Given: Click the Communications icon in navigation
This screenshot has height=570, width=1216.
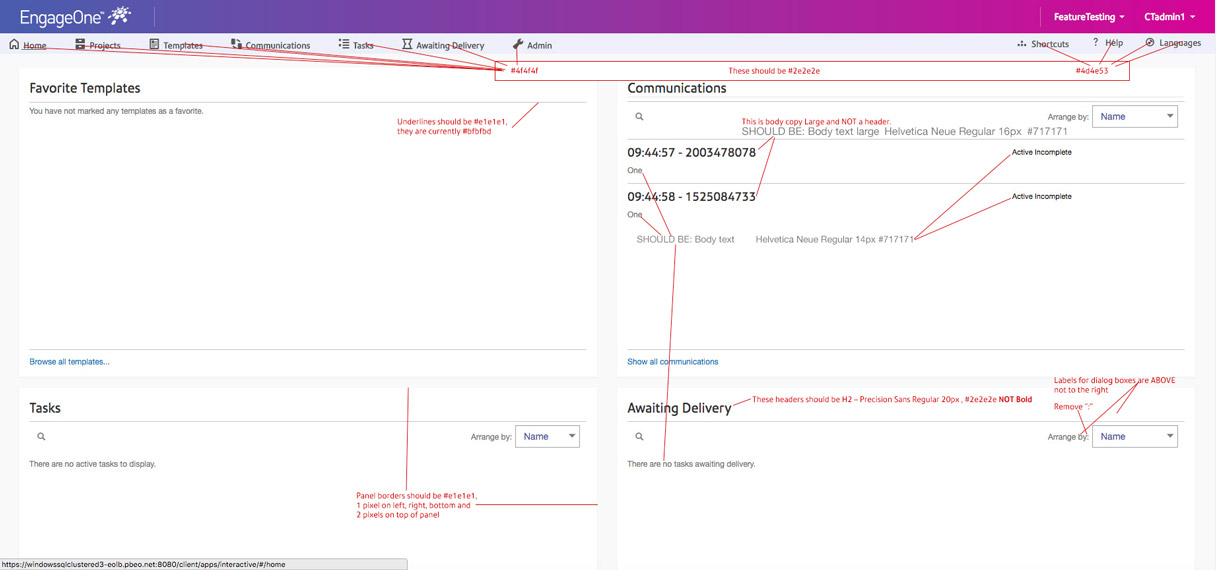Looking at the screenshot, I should click(x=236, y=44).
